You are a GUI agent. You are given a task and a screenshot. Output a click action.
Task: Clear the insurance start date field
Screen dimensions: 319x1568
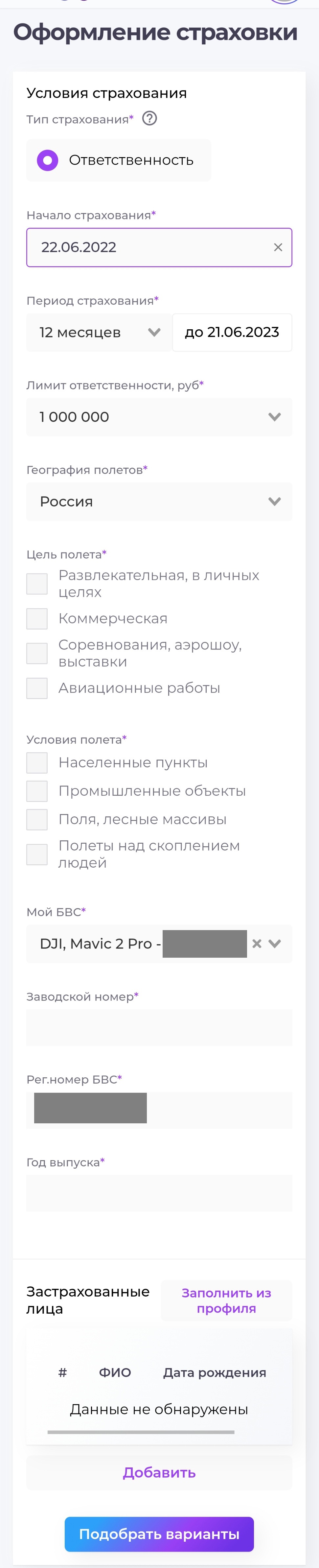(278, 247)
